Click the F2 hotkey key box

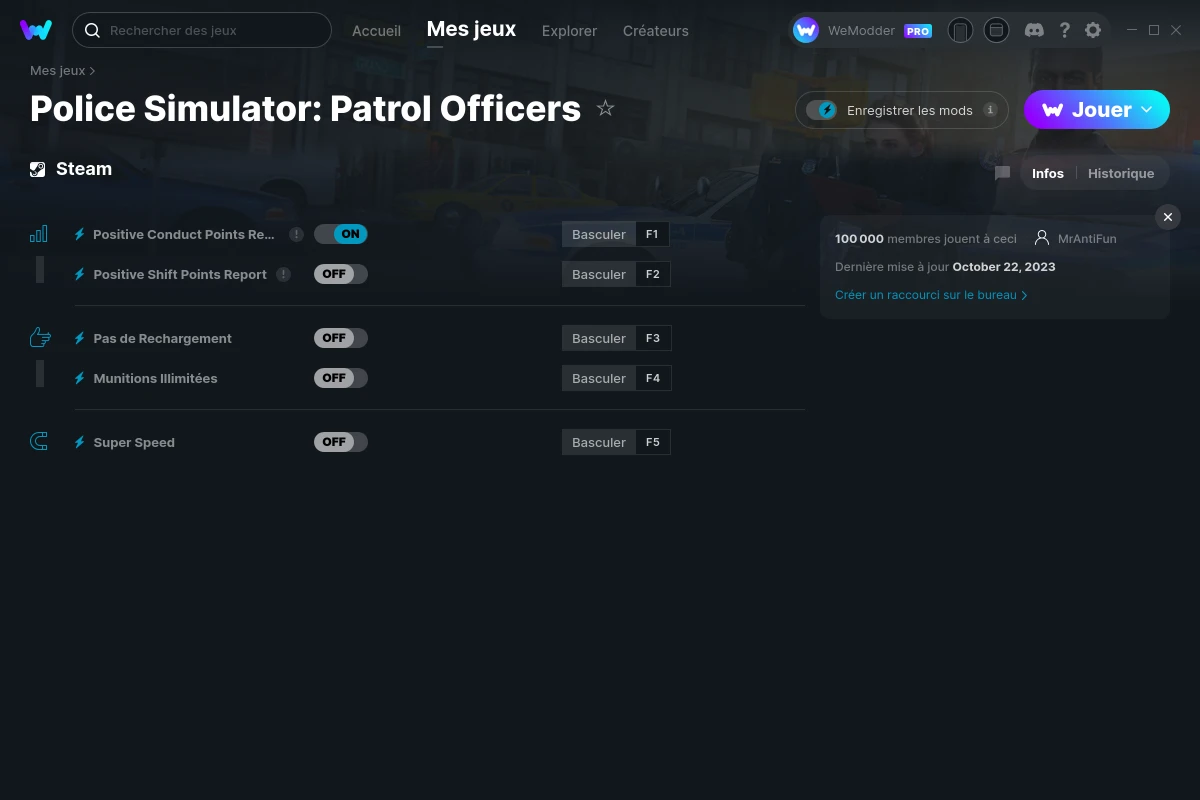point(653,274)
